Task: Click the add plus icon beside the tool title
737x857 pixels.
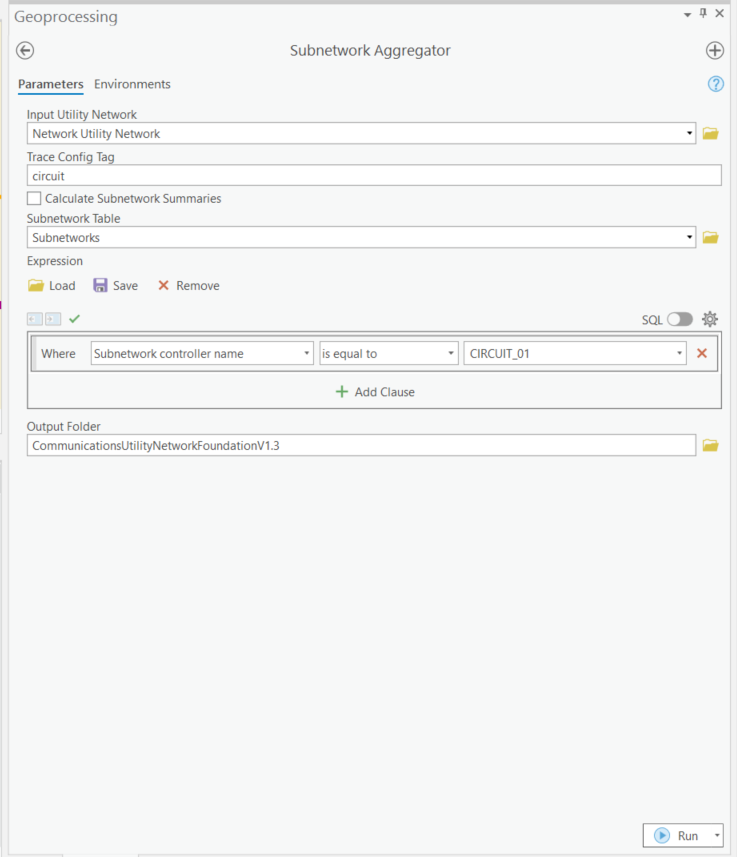Action: 714,51
